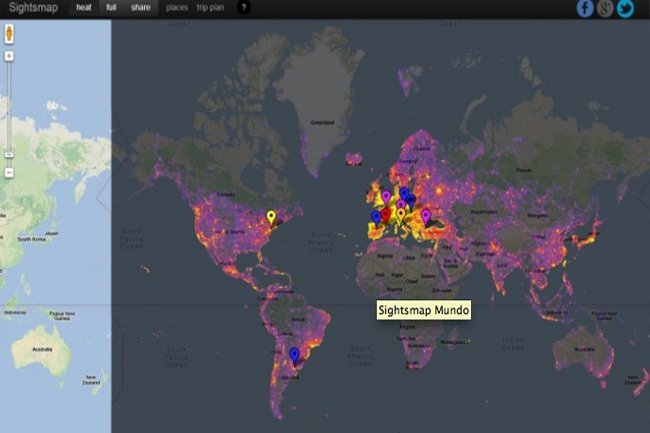Zoom out with the minus button

click(x=9, y=172)
